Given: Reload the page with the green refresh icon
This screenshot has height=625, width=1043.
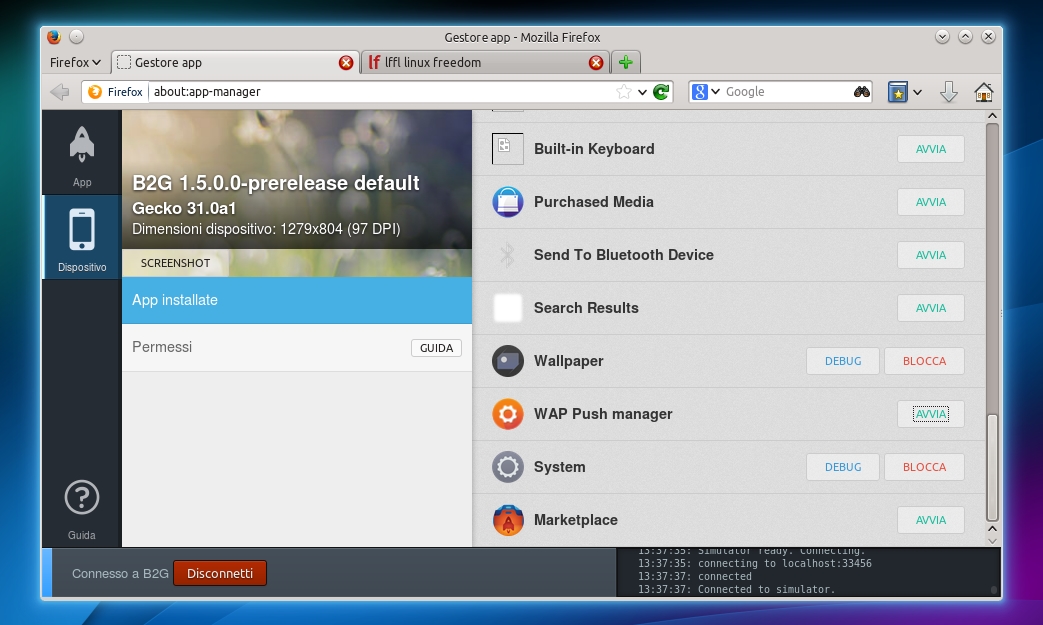Looking at the screenshot, I should tap(661, 92).
